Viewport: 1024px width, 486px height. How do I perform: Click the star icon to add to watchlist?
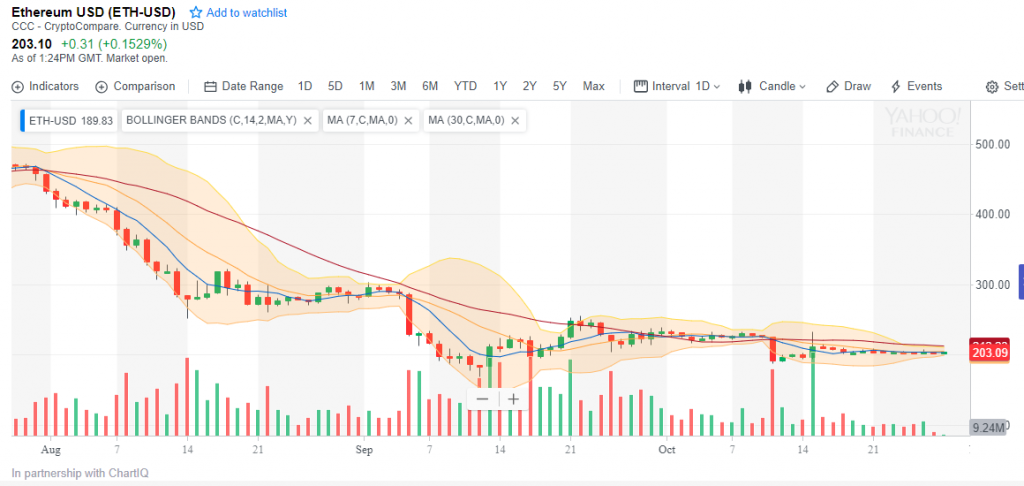click(195, 12)
